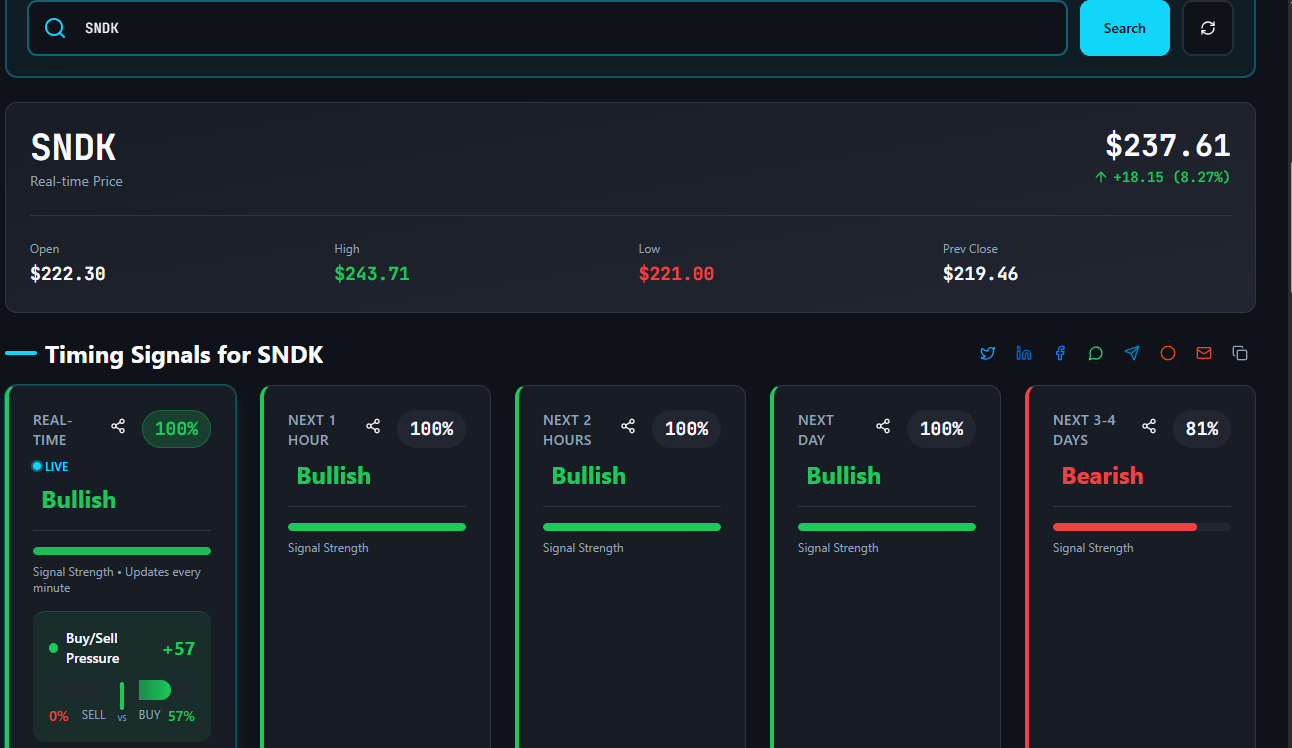1292x748 pixels.
Task: Click the Next 2 Hours 100% badge
Action: coord(687,429)
